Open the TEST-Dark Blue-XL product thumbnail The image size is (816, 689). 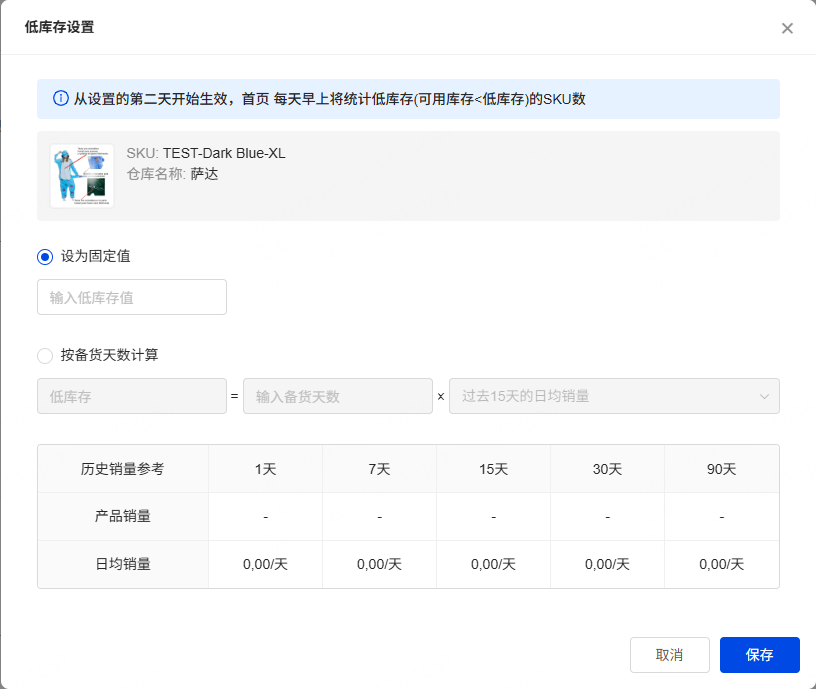pos(82,176)
